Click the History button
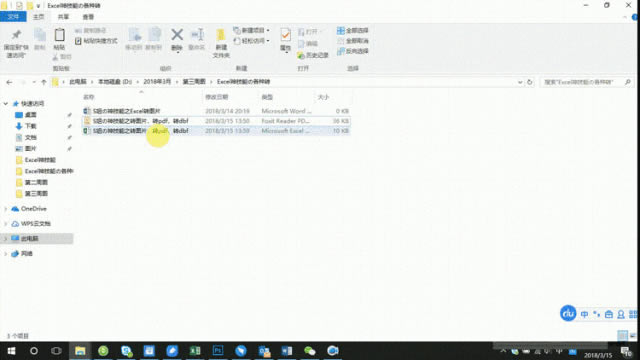Image resolution: width=640 pixels, height=360 pixels. (x=313, y=55)
